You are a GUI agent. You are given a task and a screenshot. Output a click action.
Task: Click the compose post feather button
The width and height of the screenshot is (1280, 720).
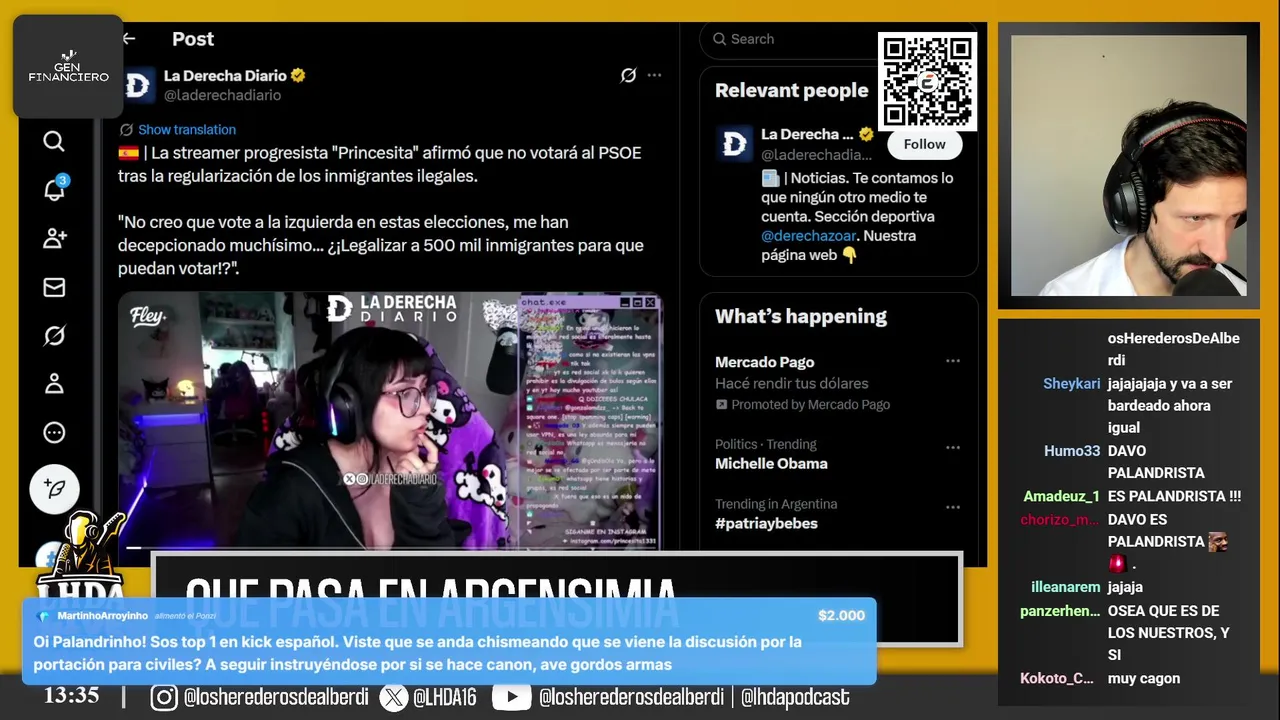tap(54, 490)
